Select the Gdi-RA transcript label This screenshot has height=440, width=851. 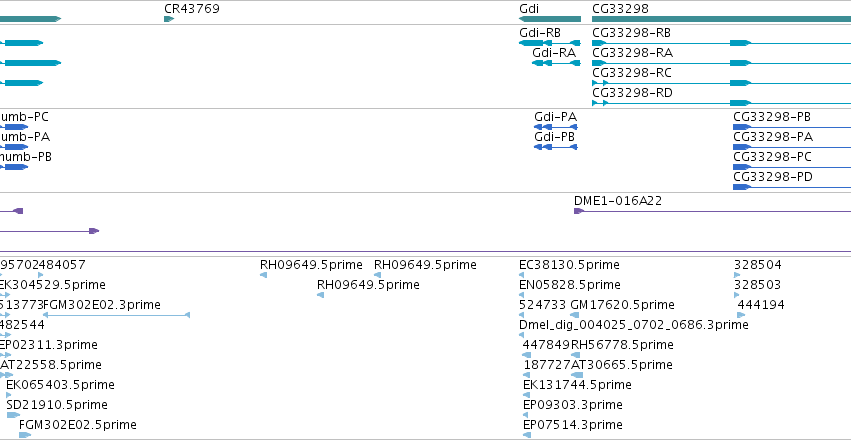pyautogui.click(x=554, y=53)
